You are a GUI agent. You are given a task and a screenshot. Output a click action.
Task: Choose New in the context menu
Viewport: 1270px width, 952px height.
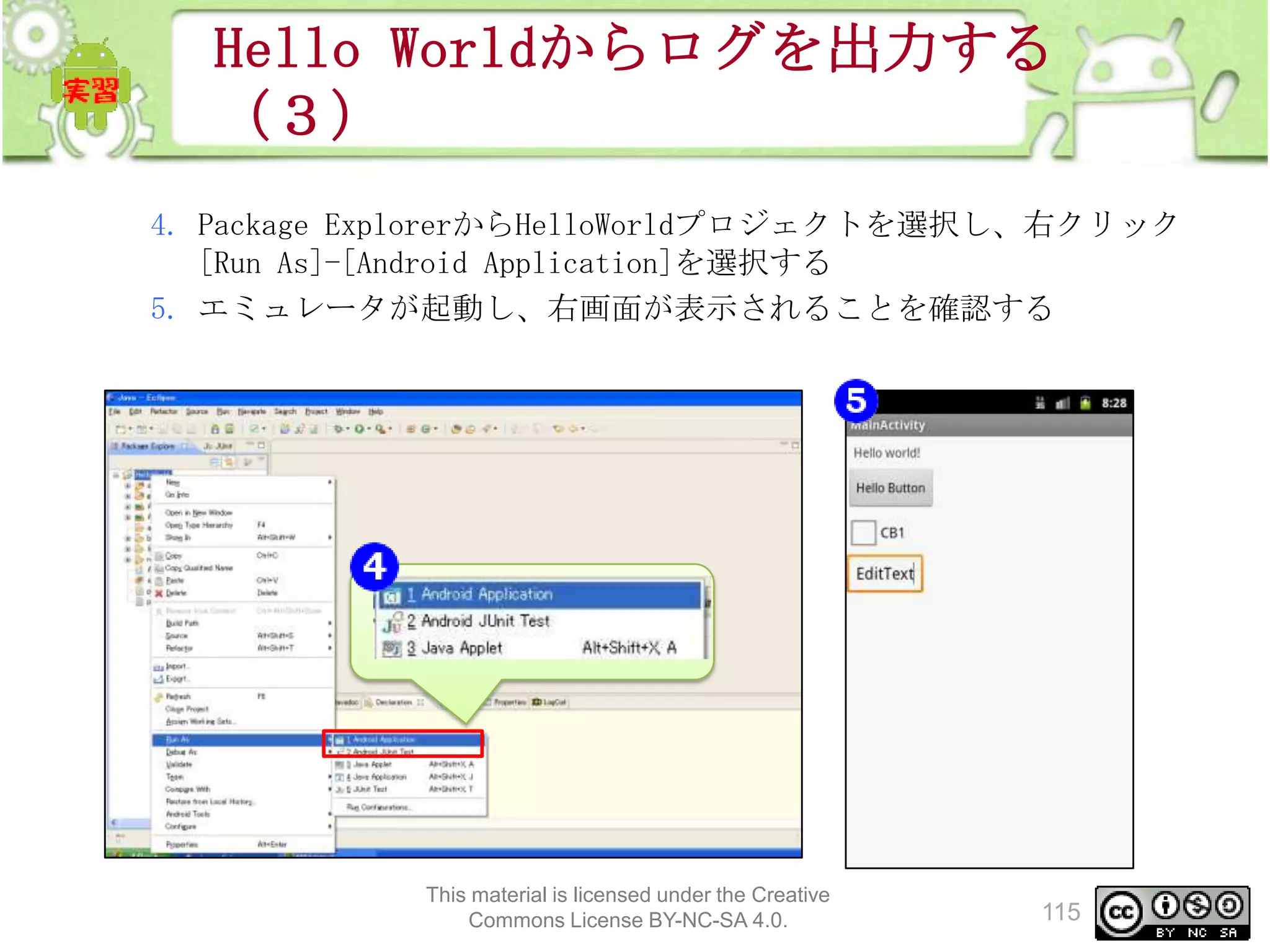243,482
